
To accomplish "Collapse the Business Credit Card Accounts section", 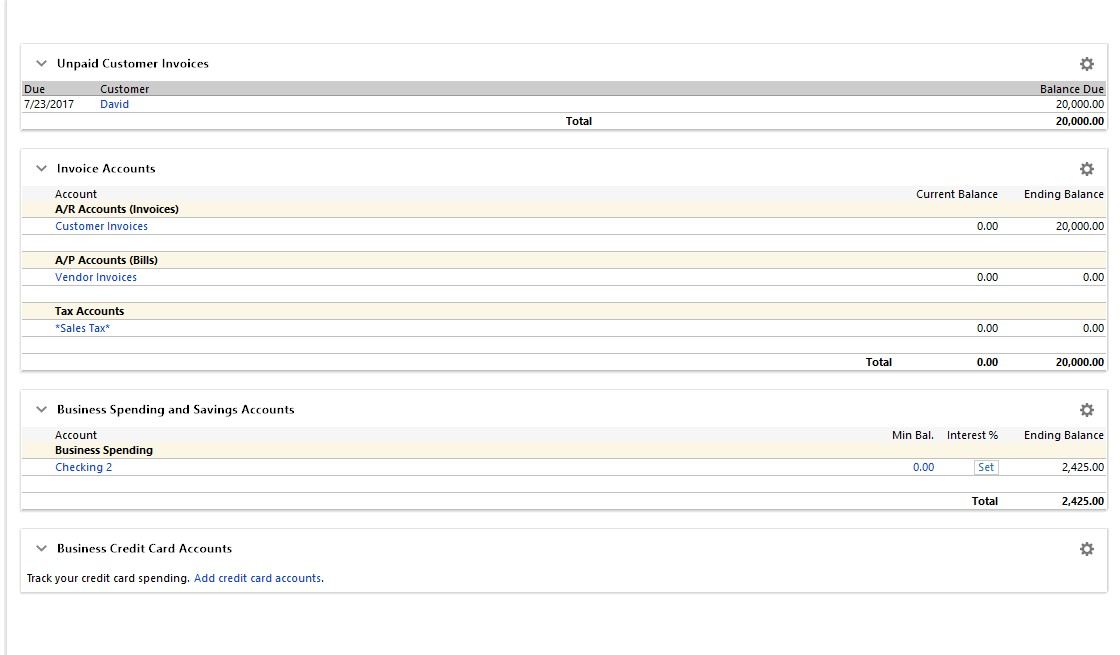I will [41, 549].
